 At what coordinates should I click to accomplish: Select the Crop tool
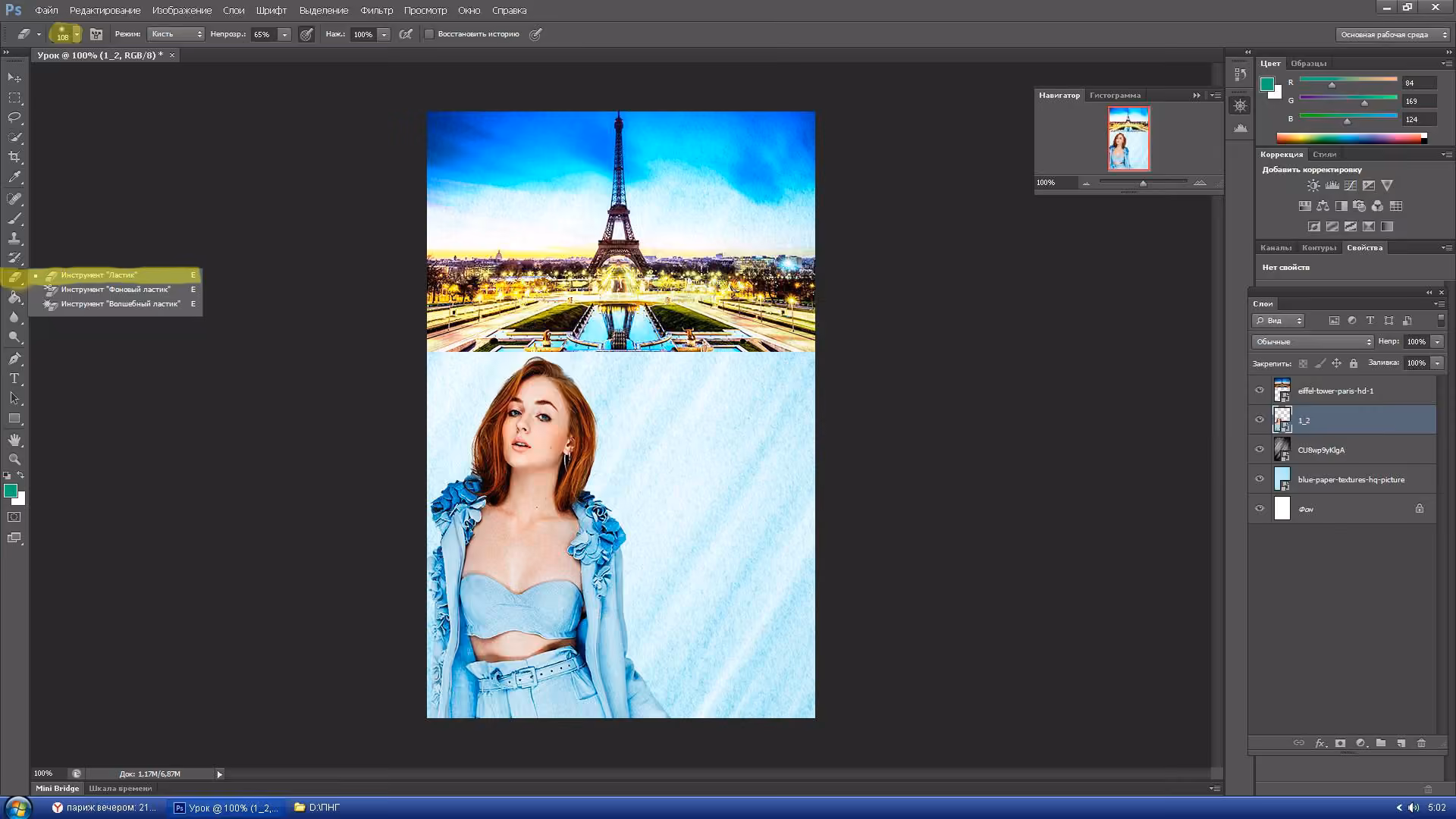14,157
